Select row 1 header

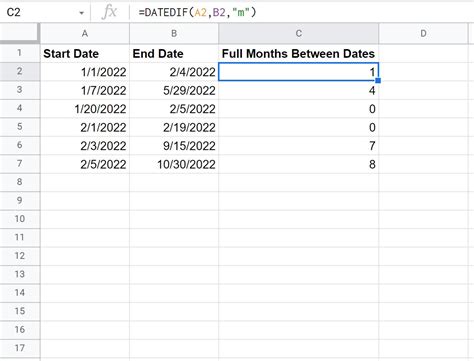(x=20, y=53)
